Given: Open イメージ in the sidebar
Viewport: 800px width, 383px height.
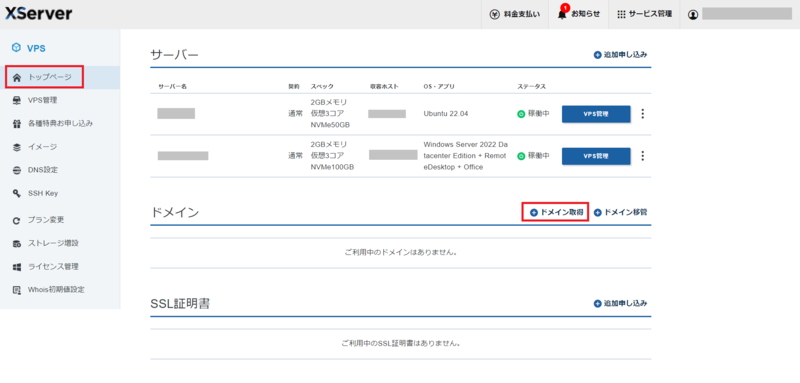Looking at the screenshot, I should click(60, 147).
